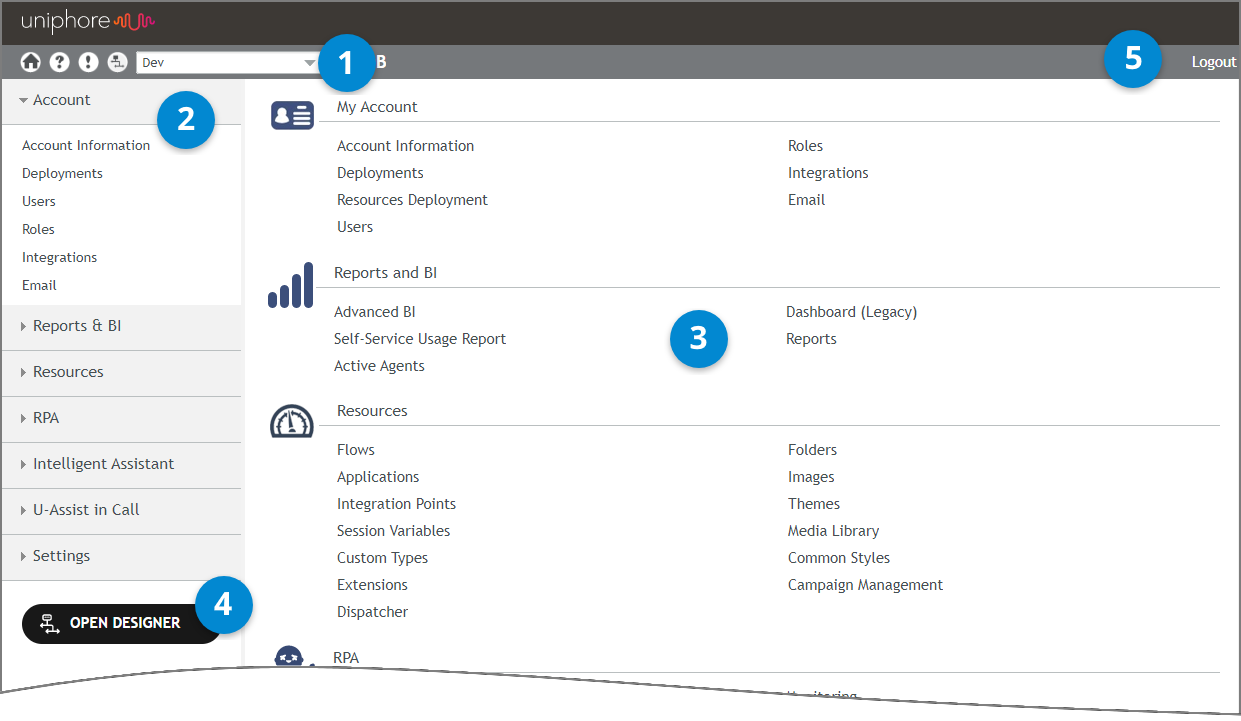This screenshot has height=721, width=1241.
Task: Open the Extensions link
Action: [372, 585]
